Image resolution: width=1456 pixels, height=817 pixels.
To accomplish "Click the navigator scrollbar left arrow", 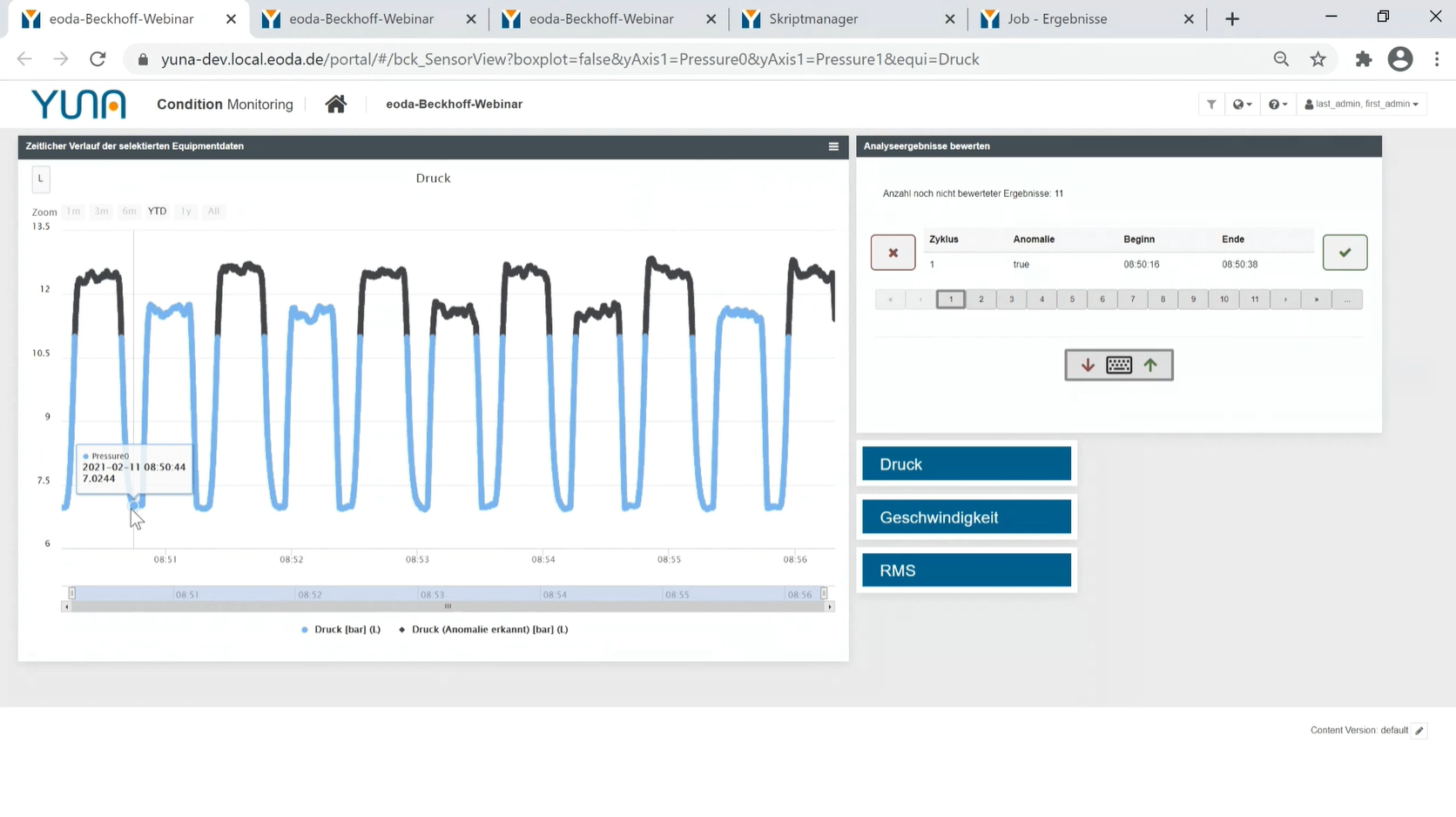I will (66, 606).
